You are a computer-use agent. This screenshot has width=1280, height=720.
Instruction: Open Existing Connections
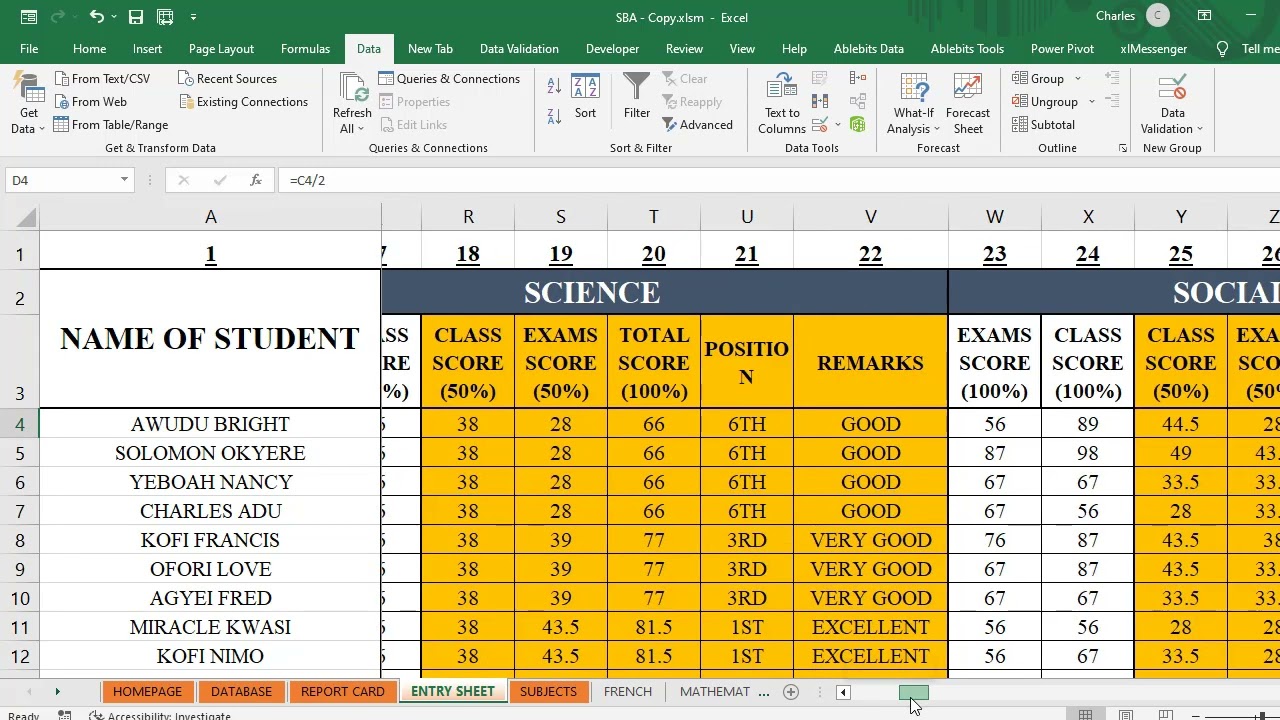click(243, 101)
